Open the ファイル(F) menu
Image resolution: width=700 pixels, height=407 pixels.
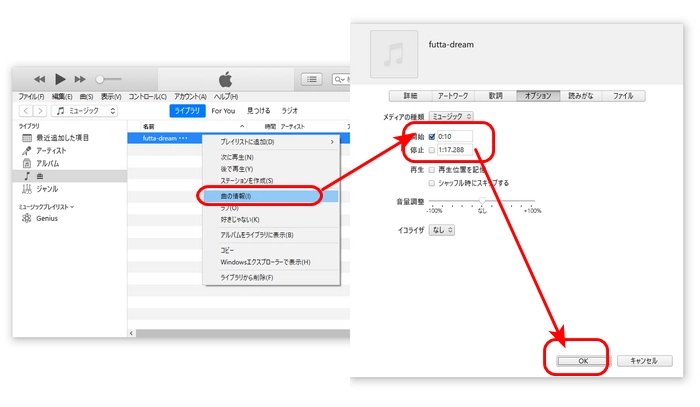[x=31, y=96]
